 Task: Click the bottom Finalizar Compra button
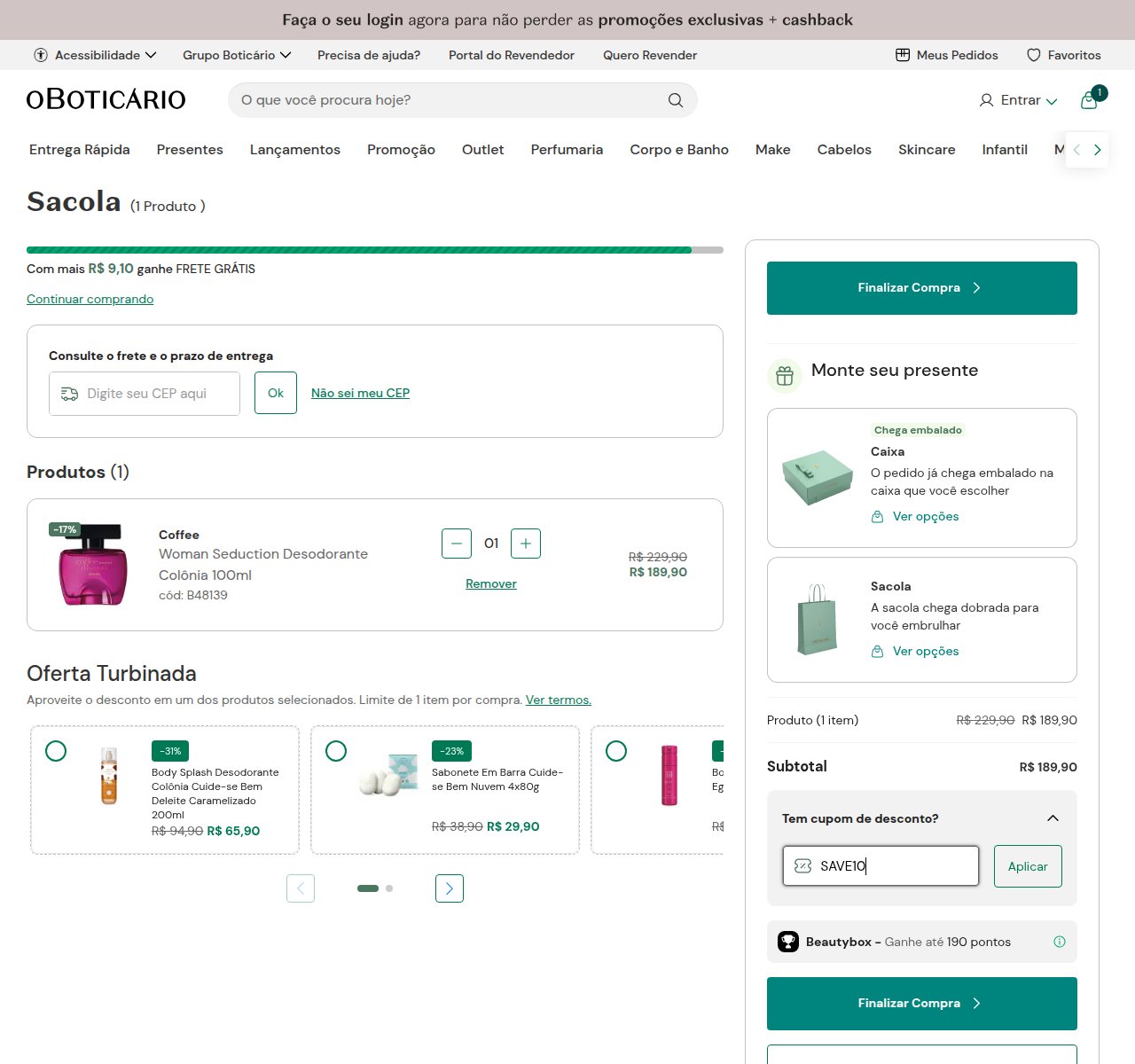pos(922,1004)
